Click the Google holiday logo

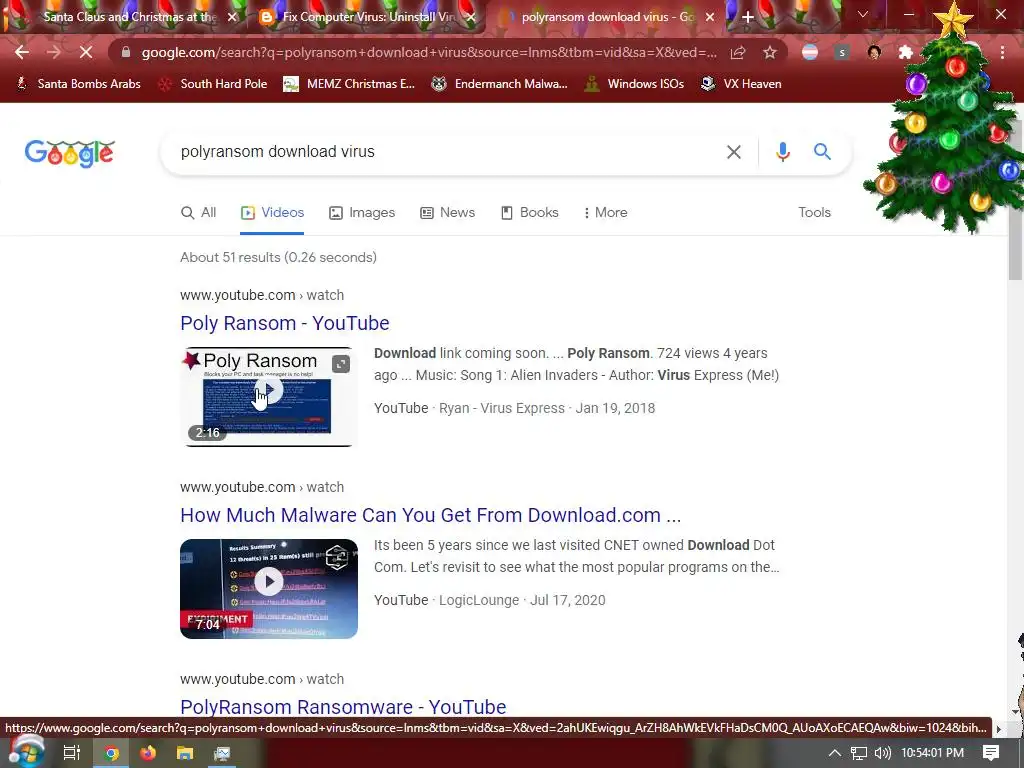pyautogui.click(x=69, y=153)
